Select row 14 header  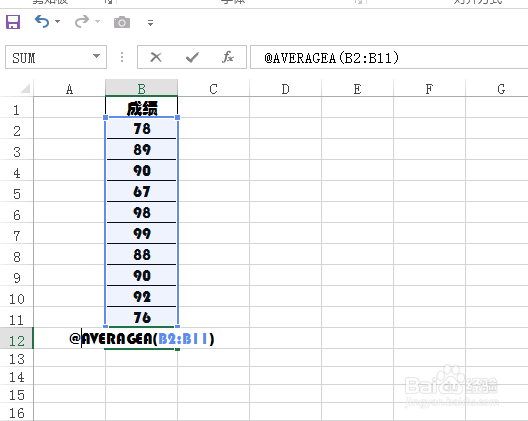pos(16,376)
